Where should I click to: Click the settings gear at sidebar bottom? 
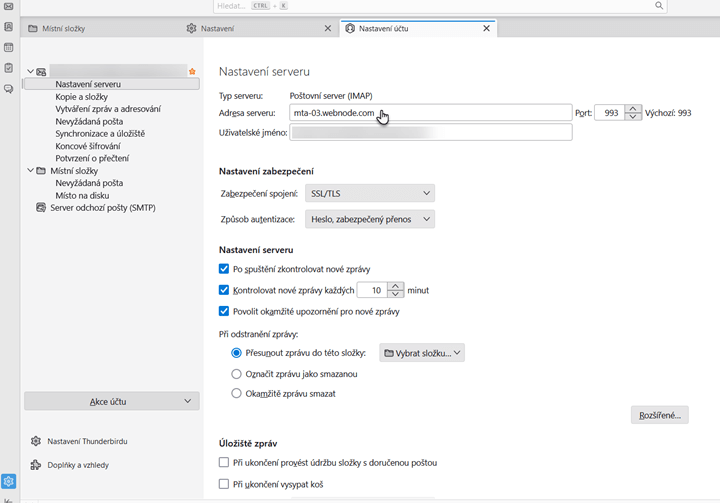9,481
